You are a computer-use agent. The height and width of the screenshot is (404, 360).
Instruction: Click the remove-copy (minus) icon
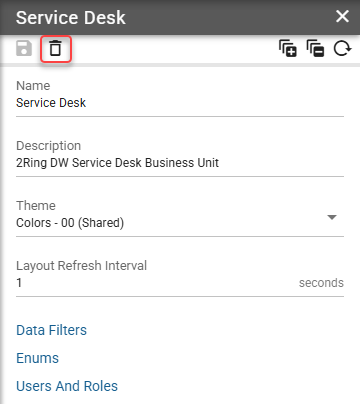point(315,49)
